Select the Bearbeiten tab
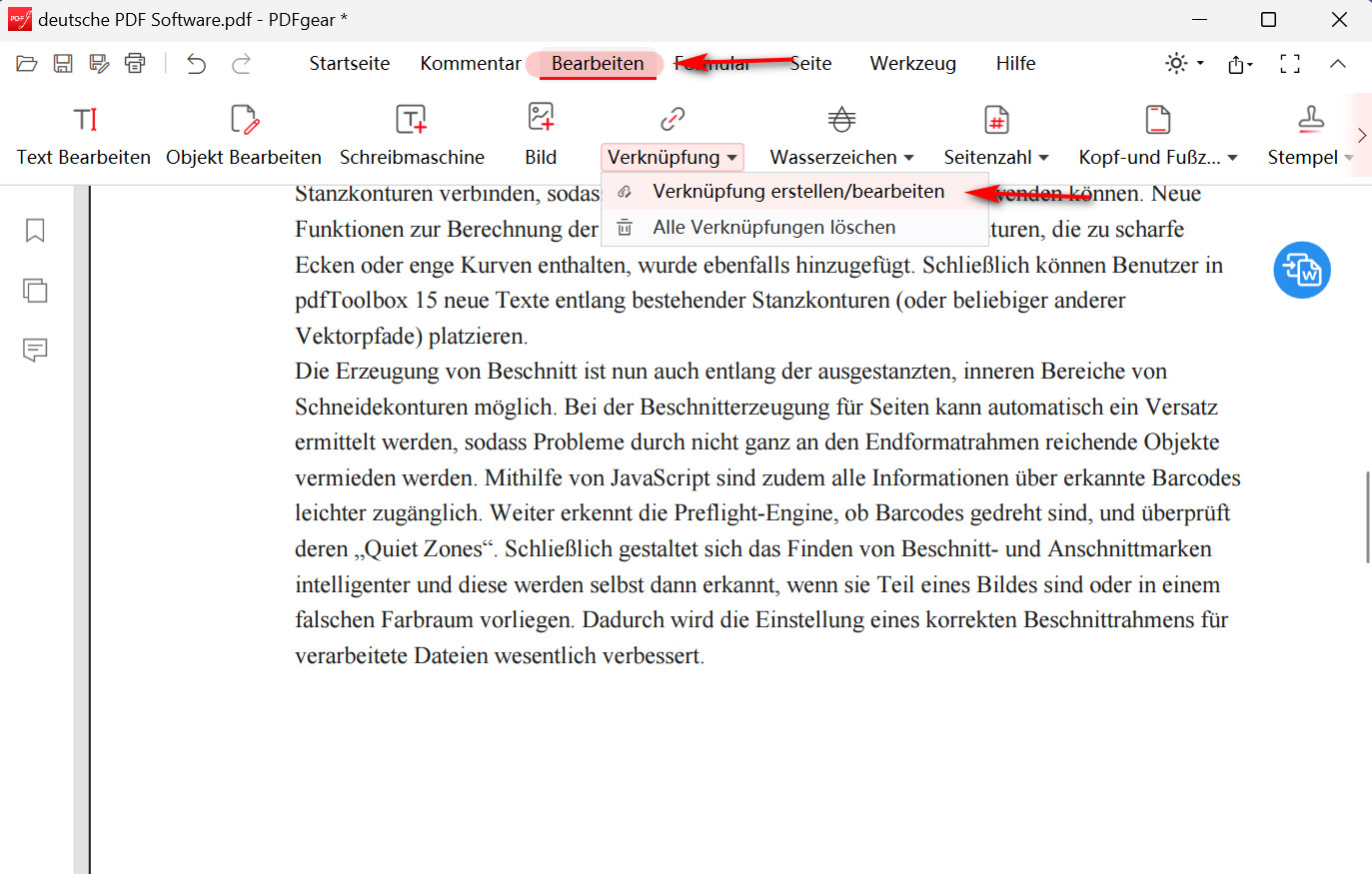The image size is (1372, 874). (598, 64)
